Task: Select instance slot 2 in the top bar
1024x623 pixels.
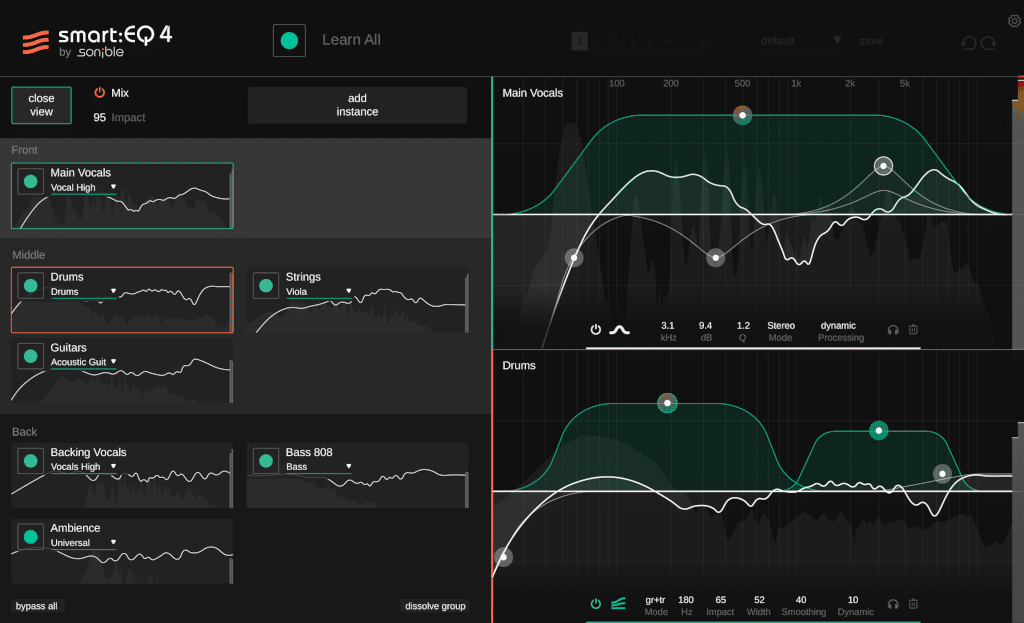Action: pyautogui.click(x=597, y=42)
